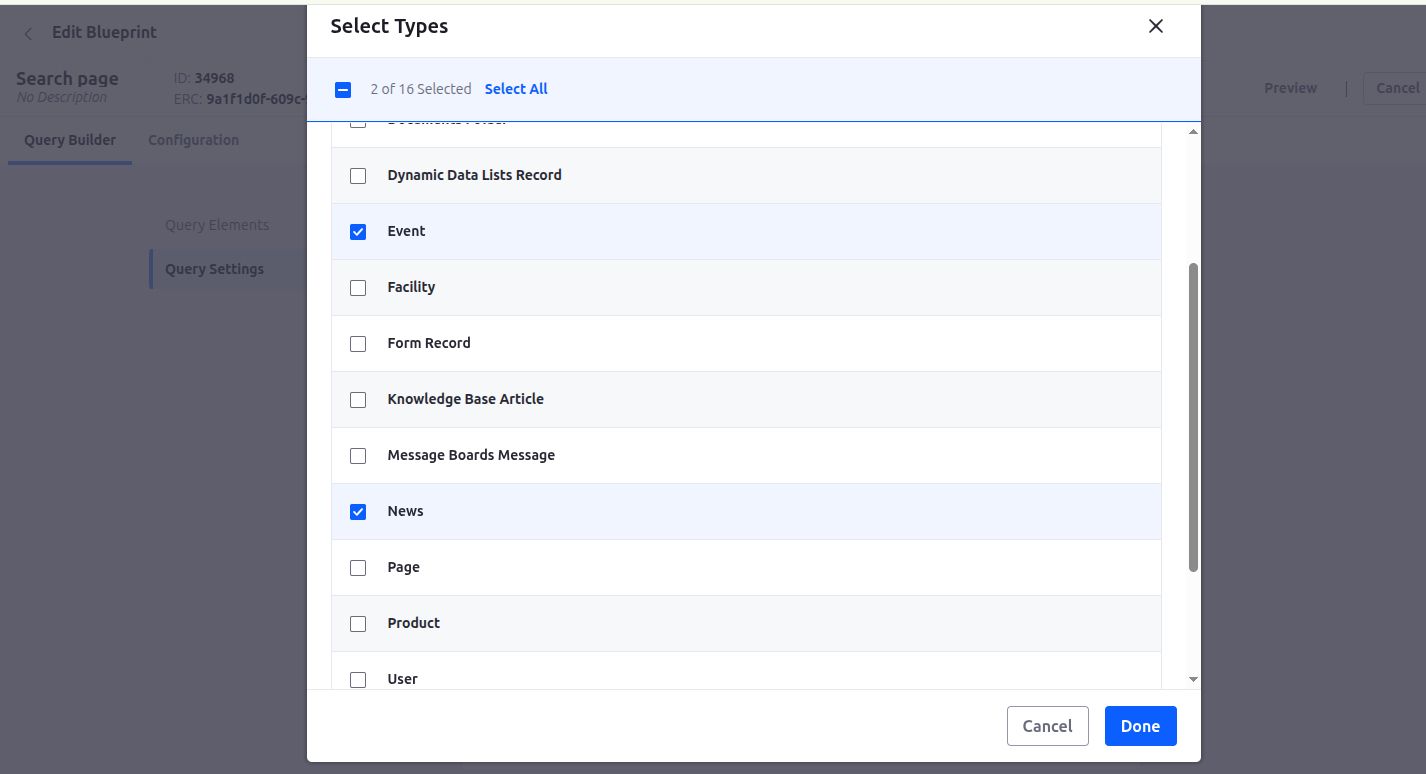Uncheck the Event type checkbox
The height and width of the screenshot is (774, 1426).
tap(358, 232)
